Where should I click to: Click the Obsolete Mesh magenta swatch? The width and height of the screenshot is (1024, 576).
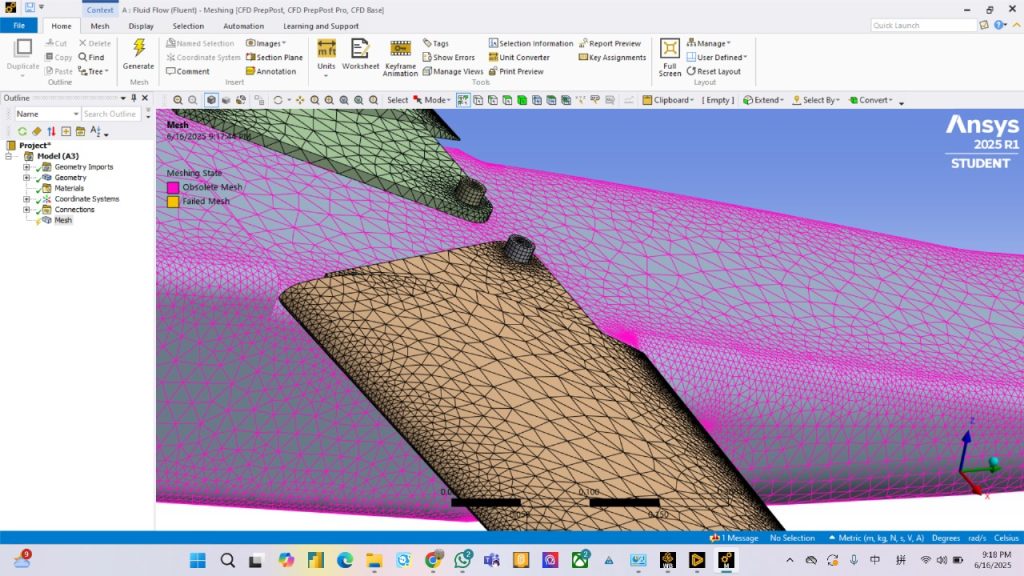pos(173,187)
